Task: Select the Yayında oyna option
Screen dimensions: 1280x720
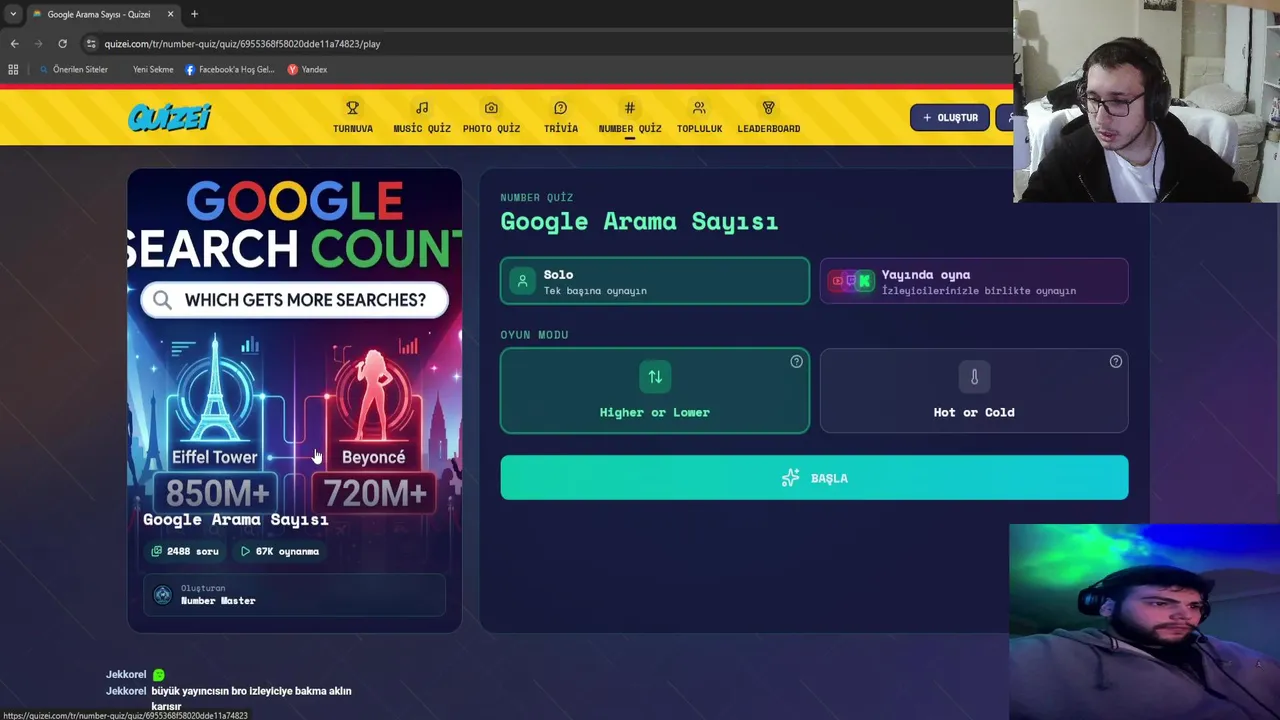Action: [x=974, y=281]
